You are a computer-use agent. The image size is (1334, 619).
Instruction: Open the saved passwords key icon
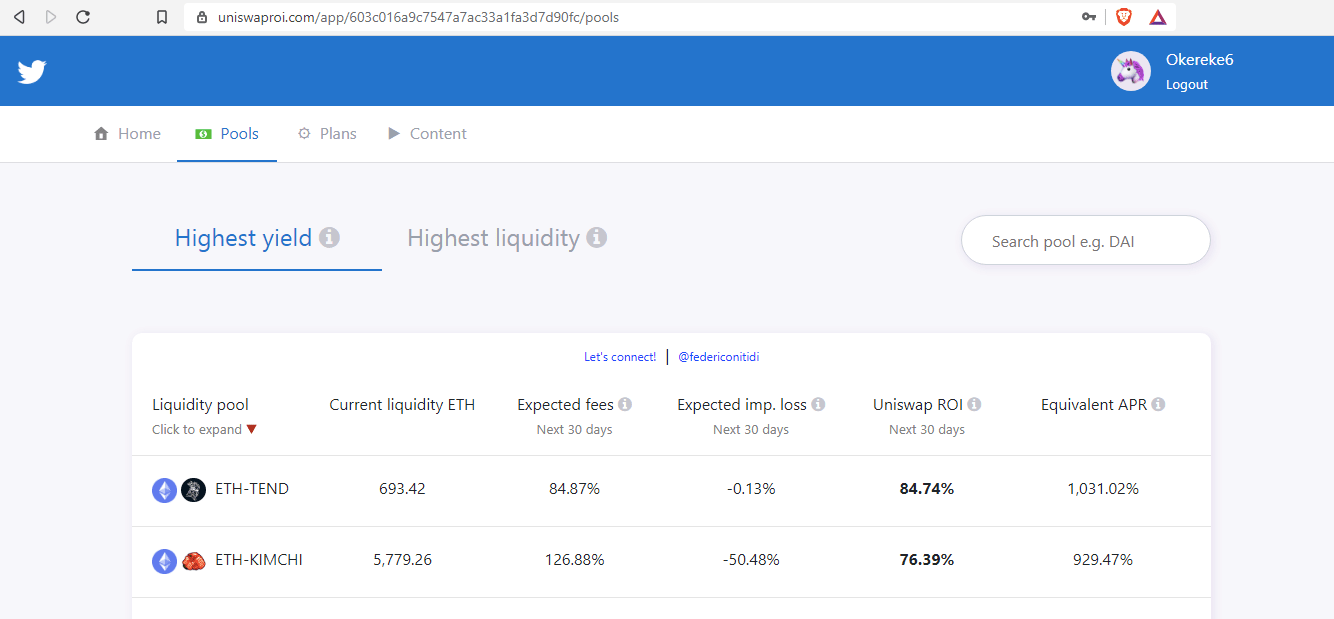pyautogui.click(x=1089, y=17)
